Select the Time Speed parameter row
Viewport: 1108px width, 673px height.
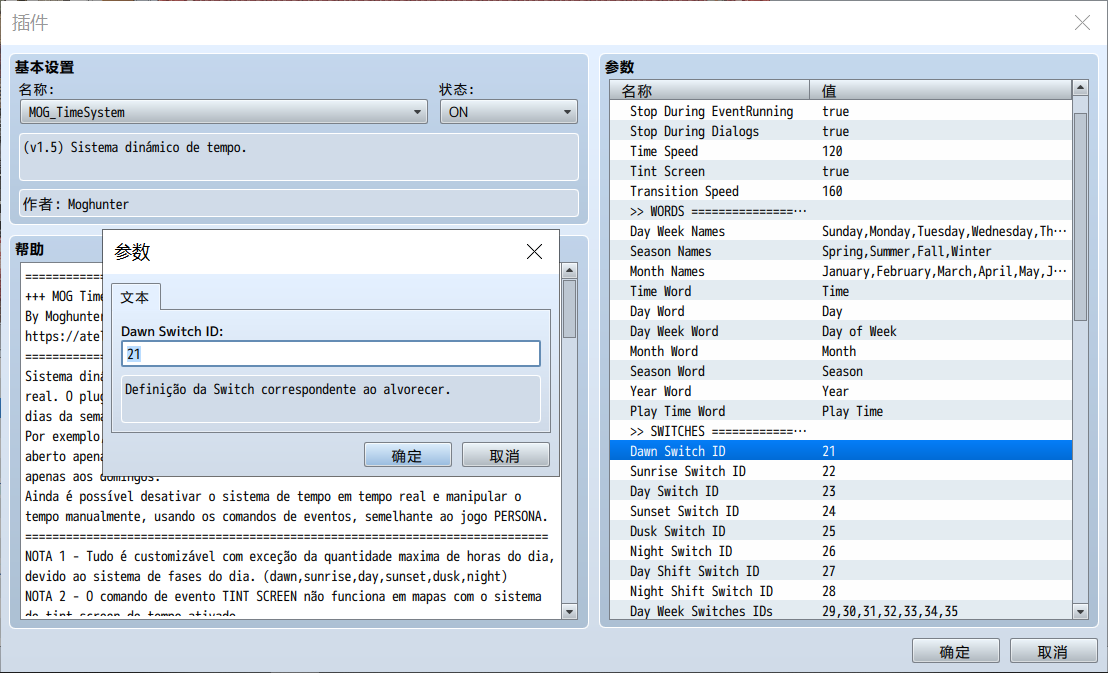pos(841,151)
